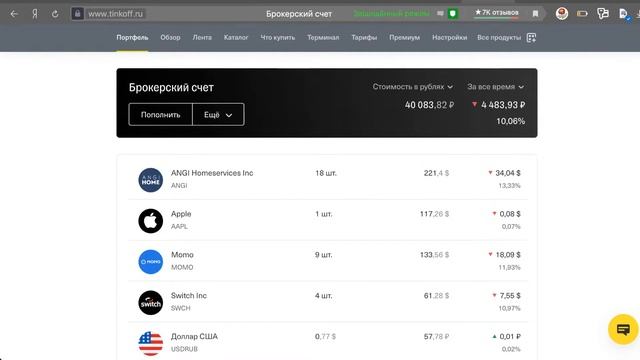This screenshot has height=360, width=640.
Task: Open the Портфель tab
Action: click(x=132, y=37)
